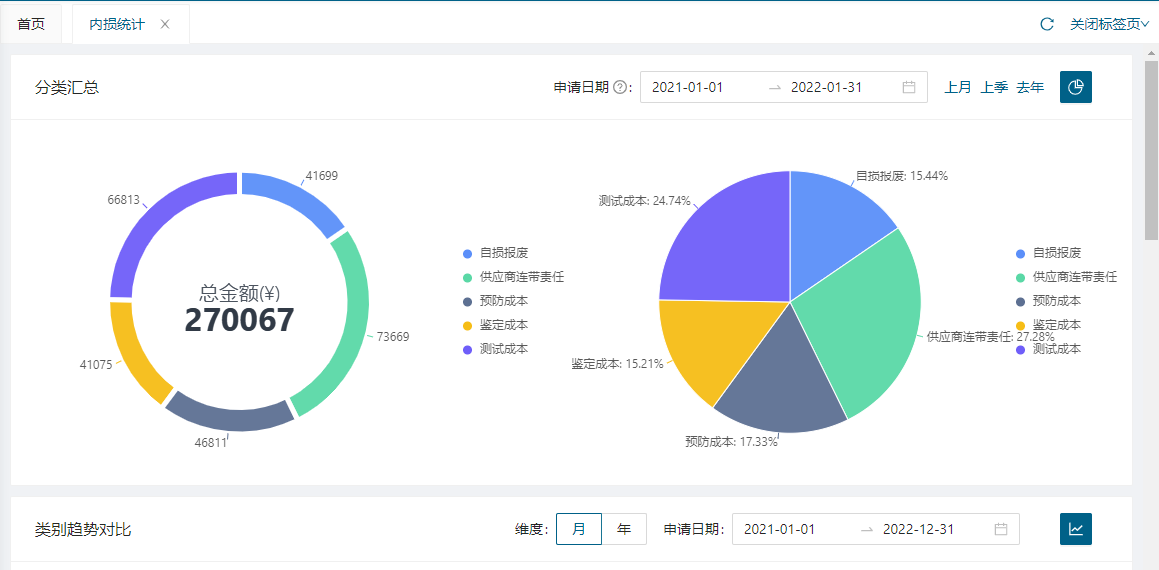Open calendar icon in 分类汇总 date range
The image size is (1159, 570).
(909, 88)
